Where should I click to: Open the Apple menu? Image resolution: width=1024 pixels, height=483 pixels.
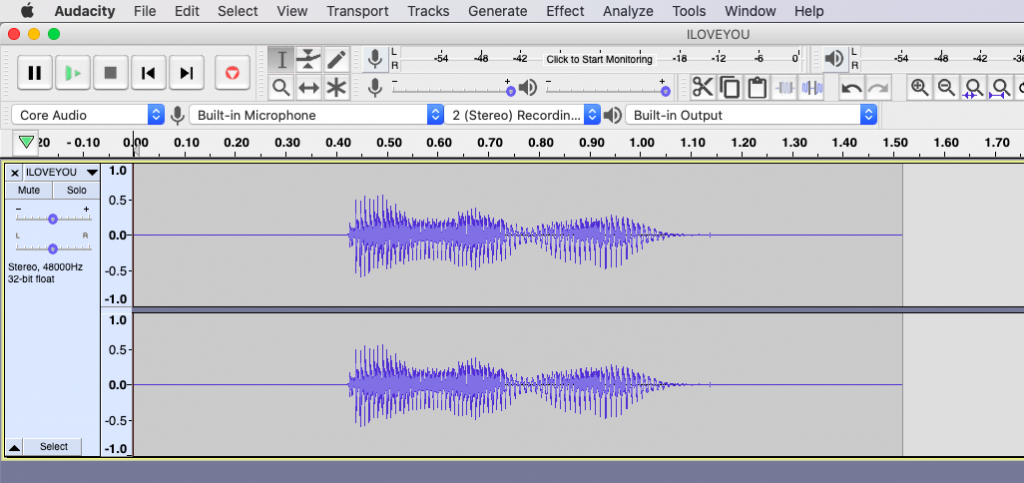coord(27,11)
